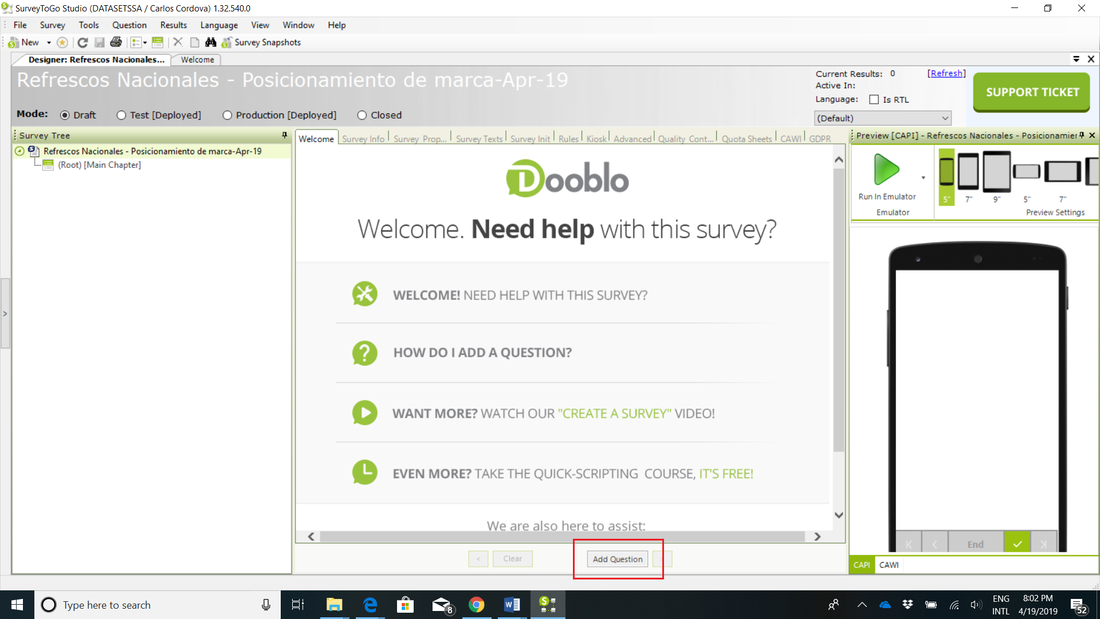The image size is (1100, 619).
Task: Select the Test [Deployed] mode
Action: point(121,115)
